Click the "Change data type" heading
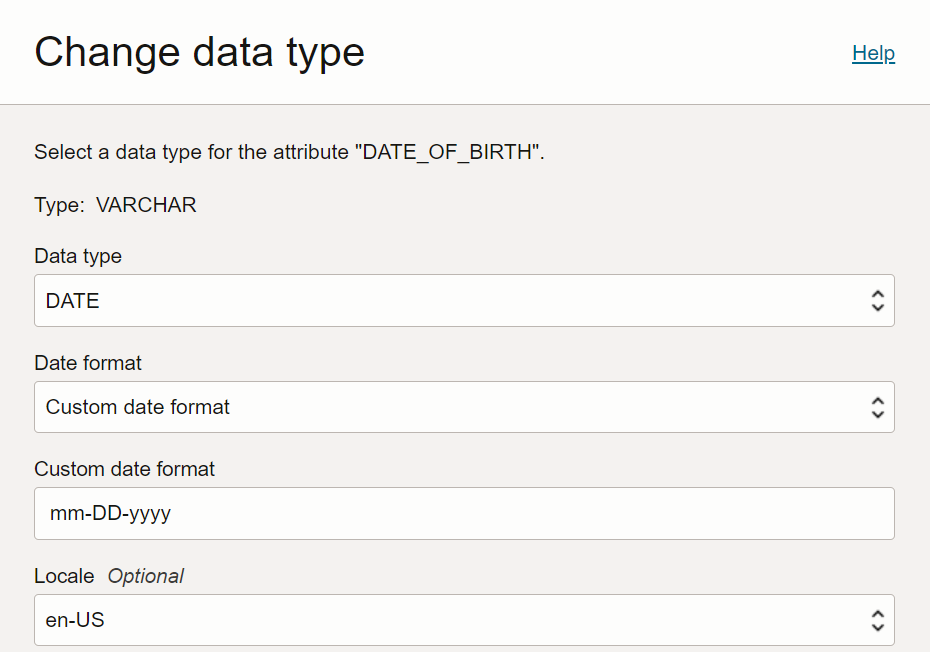 199,51
